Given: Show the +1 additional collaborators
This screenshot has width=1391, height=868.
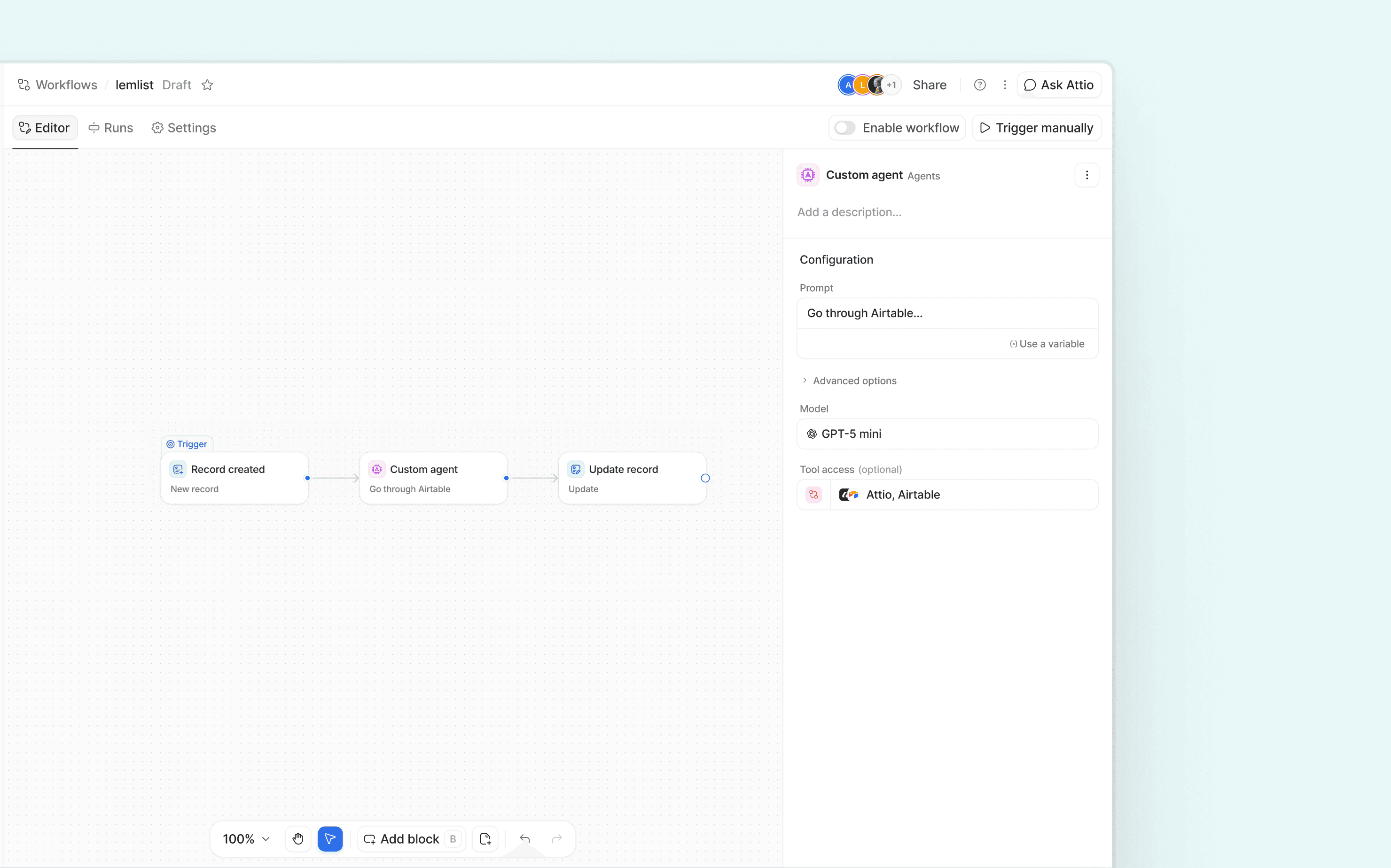Looking at the screenshot, I should tap(891, 85).
